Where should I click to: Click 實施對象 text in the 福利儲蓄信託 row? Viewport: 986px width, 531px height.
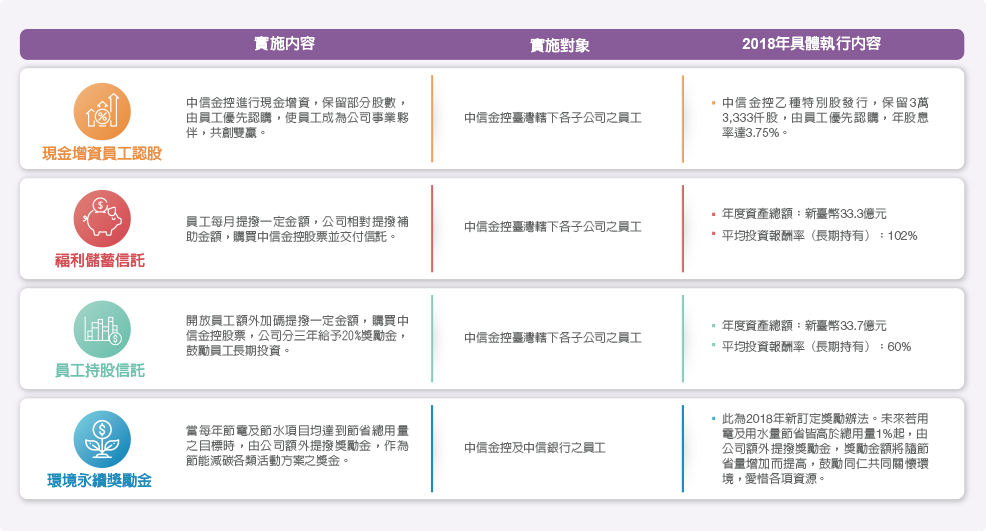[x=553, y=226]
